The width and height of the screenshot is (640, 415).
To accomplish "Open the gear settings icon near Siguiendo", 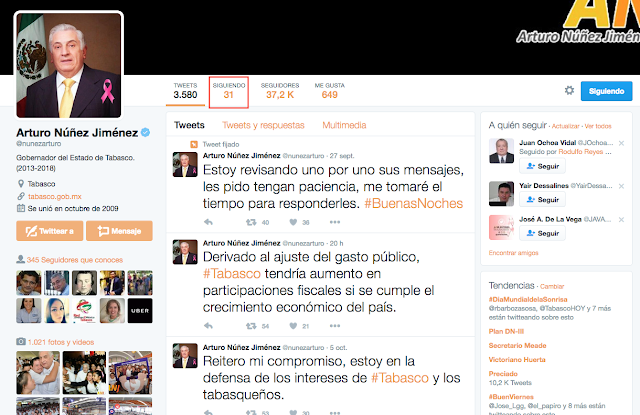I will point(569,90).
